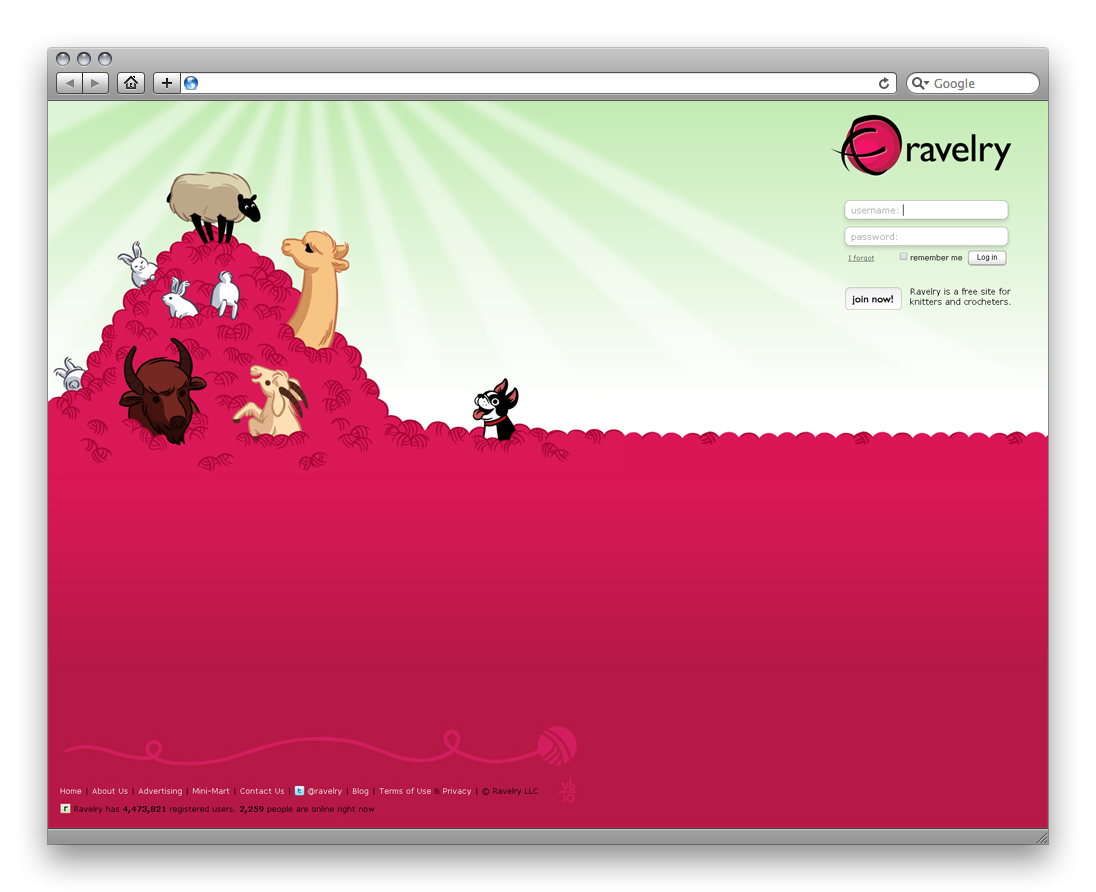Image resolution: width=1096 pixels, height=892 pixels.
Task: Click the 'join now!' button
Action: (873, 298)
